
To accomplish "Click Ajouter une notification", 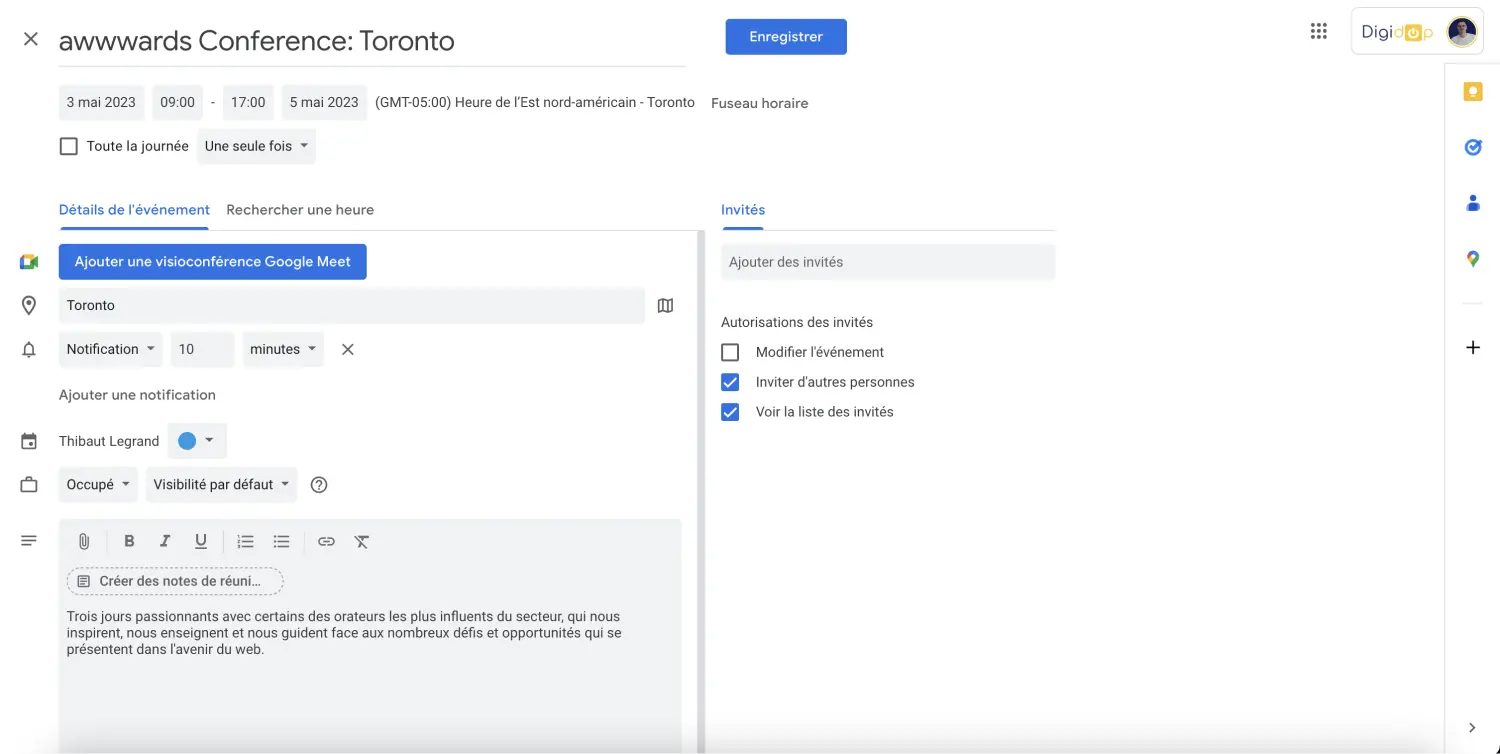I will click(137, 395).
